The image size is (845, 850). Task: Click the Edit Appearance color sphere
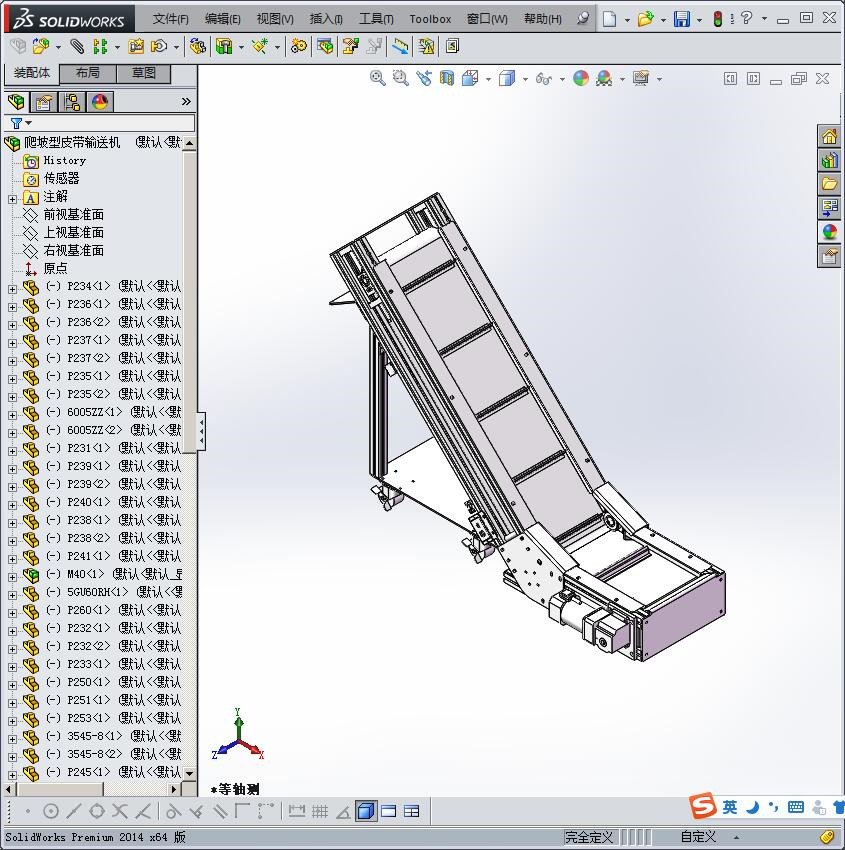580,79
